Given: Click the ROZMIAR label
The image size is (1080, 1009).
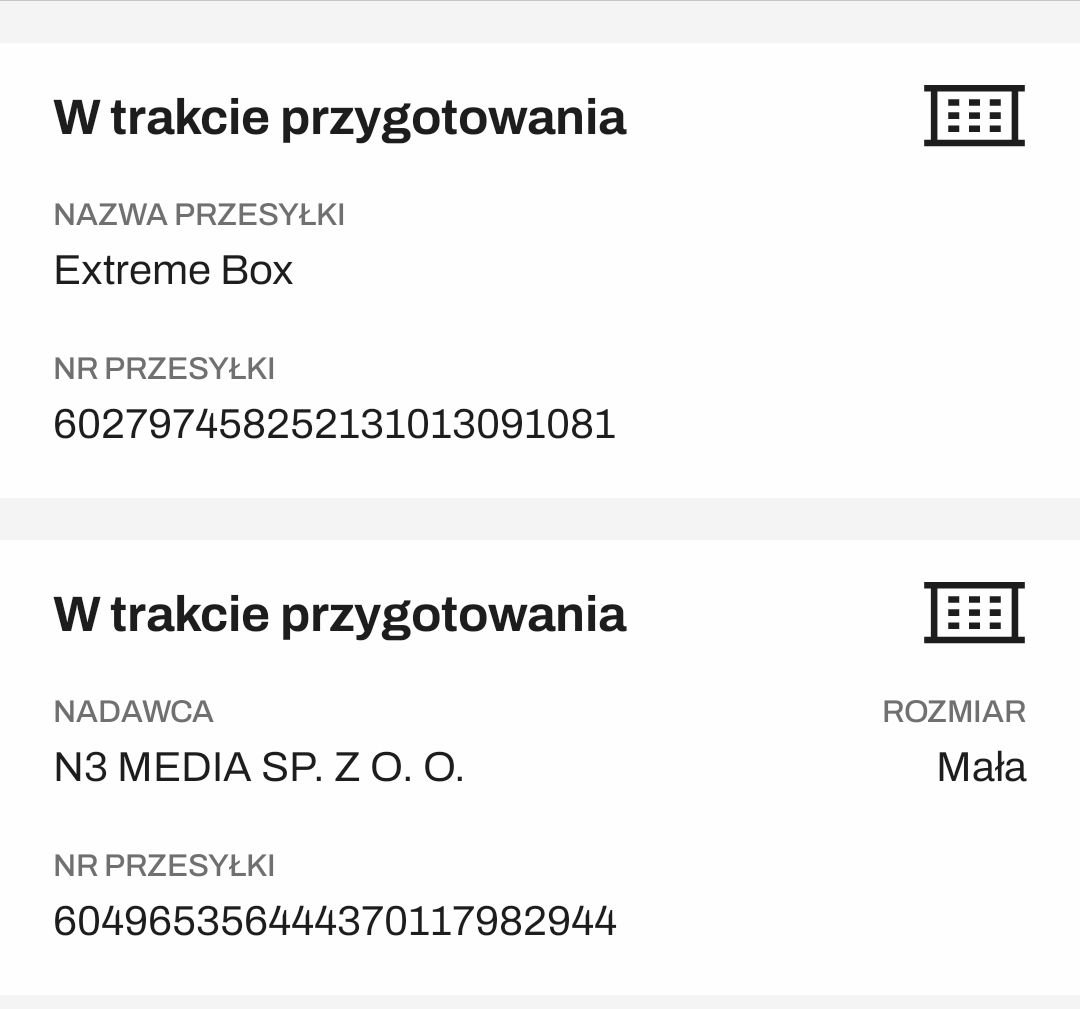Looking at the screenshot, I should 954,712.
